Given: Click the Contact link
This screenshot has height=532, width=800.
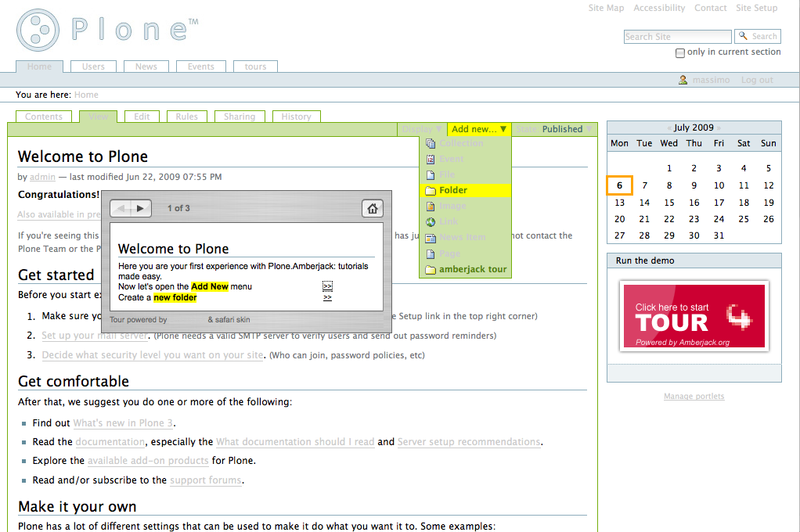Looking at the screenshot, I should 710,8.
